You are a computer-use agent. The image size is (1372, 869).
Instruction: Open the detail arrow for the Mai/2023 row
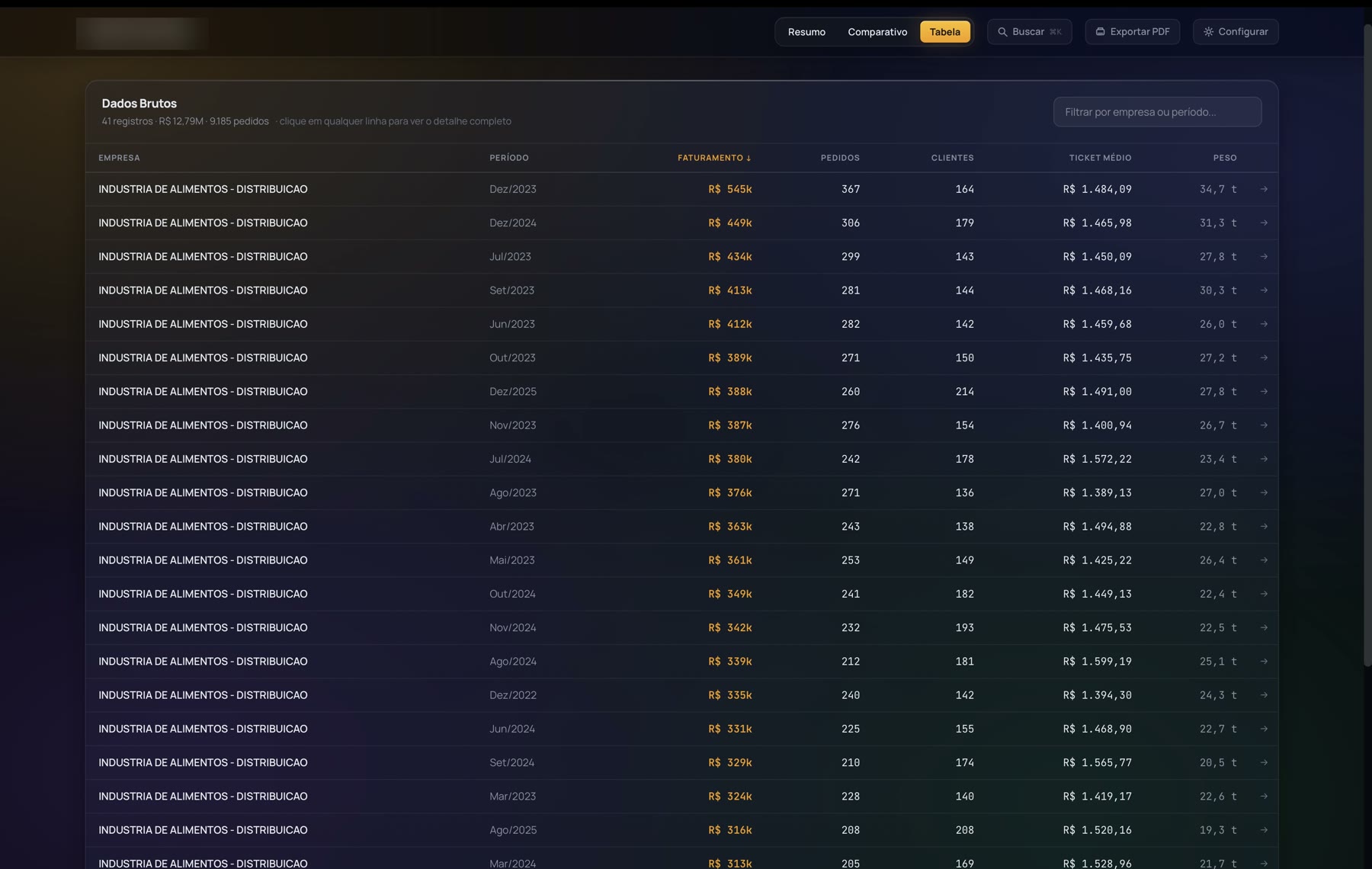[1264, 560]
